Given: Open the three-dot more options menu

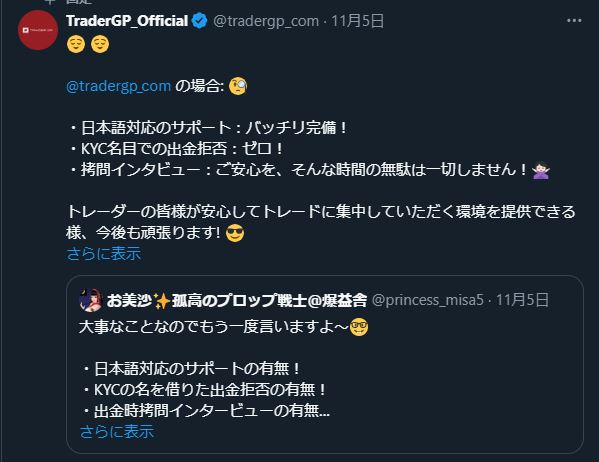Looking at the screenshot, I should 574,21.
